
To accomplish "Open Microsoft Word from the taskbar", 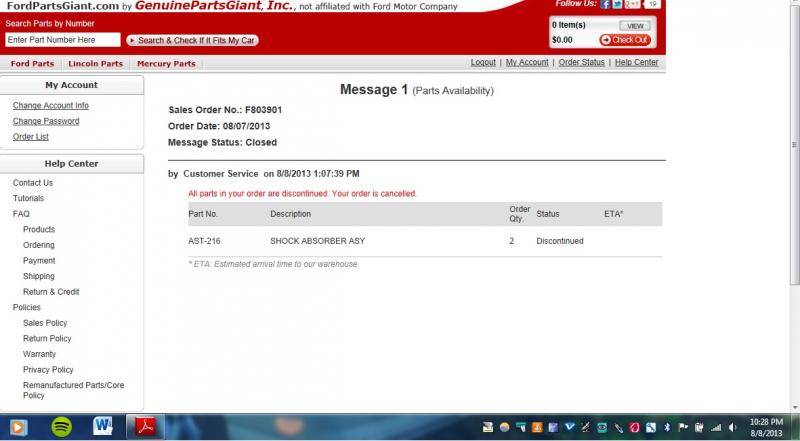I will 103,427.
